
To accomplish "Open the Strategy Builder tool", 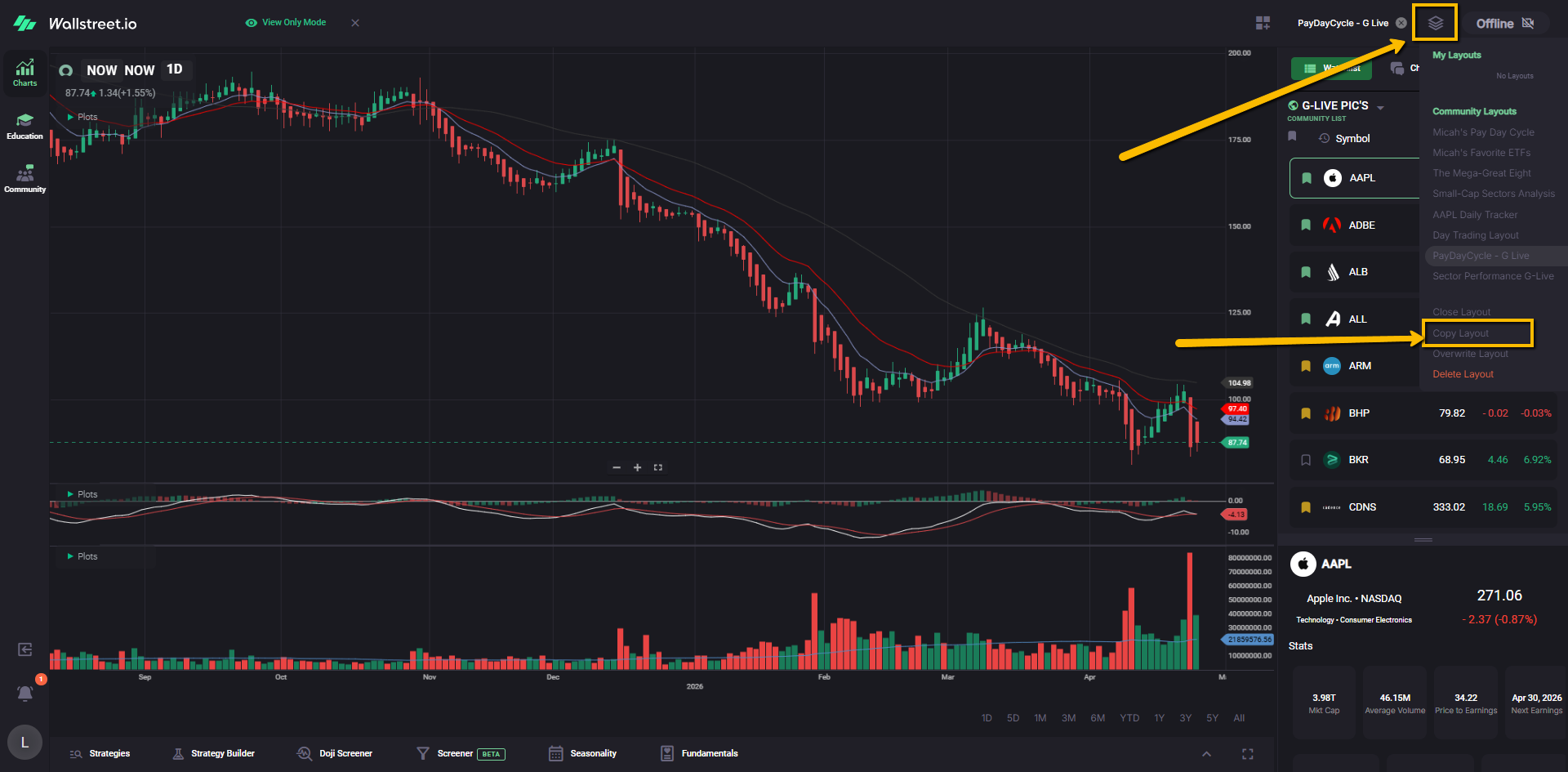I will click(214, 753).
